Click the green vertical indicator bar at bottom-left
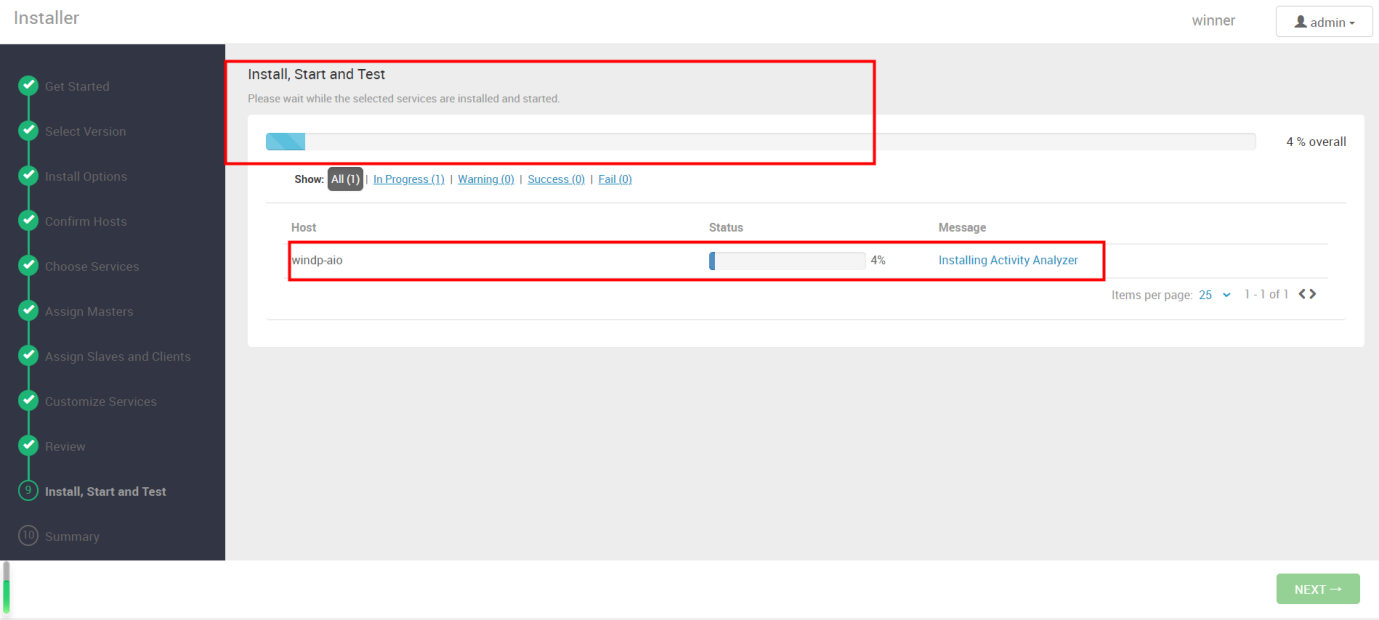This screenshot has height=620, width=1379. 6,587
